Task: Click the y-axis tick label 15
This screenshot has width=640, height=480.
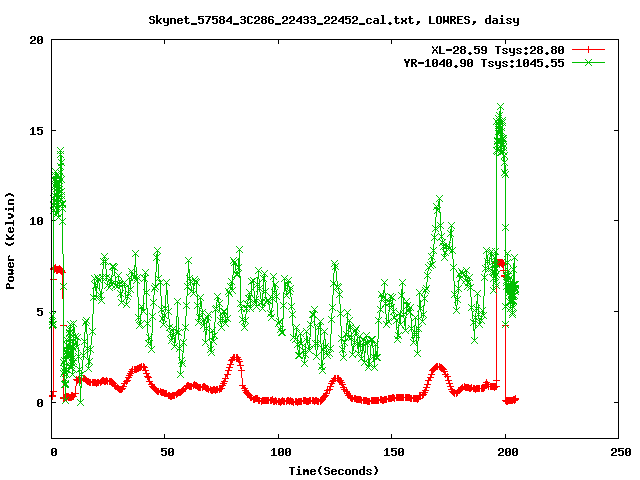Action: tap(36, 131)
